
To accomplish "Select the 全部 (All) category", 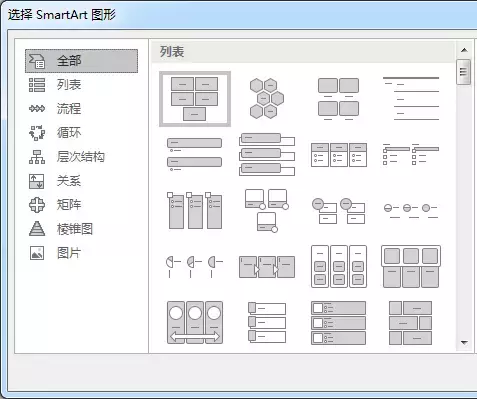I will [81, 61].
